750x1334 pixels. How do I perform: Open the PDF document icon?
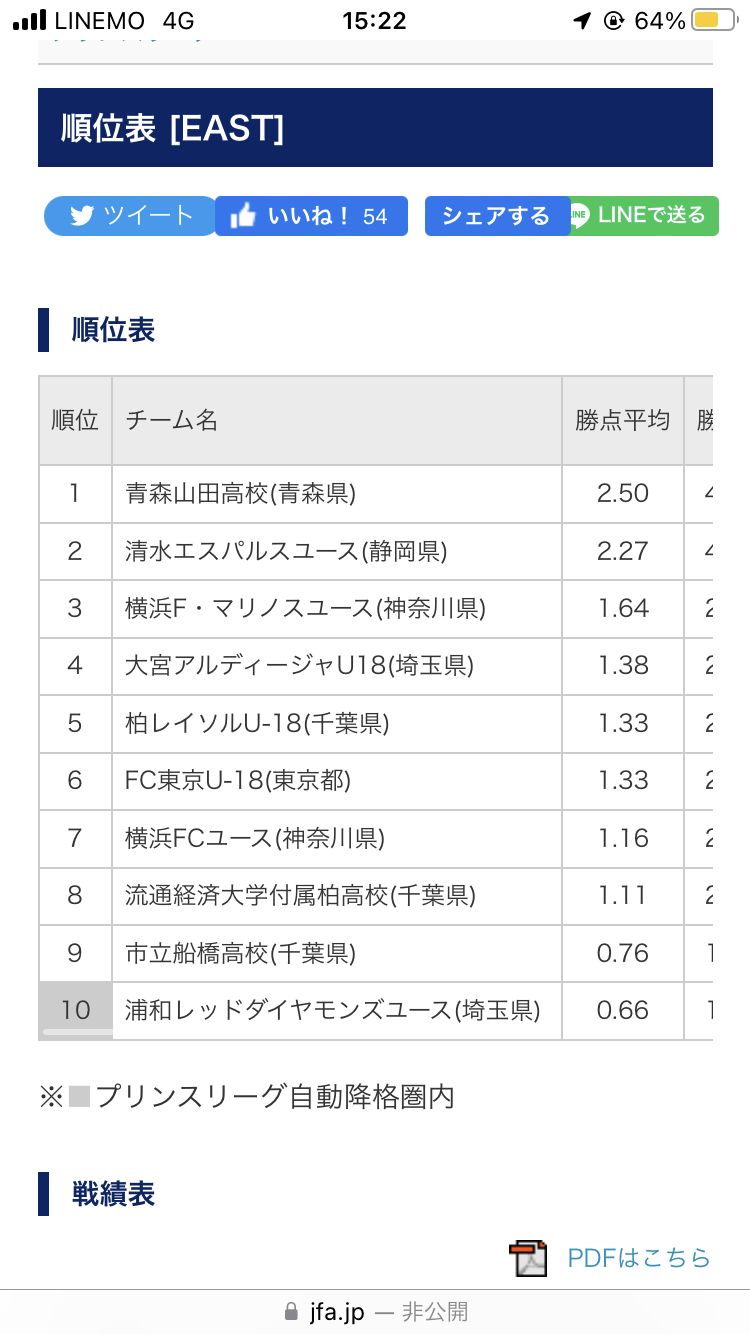(x=528, y=1258)
